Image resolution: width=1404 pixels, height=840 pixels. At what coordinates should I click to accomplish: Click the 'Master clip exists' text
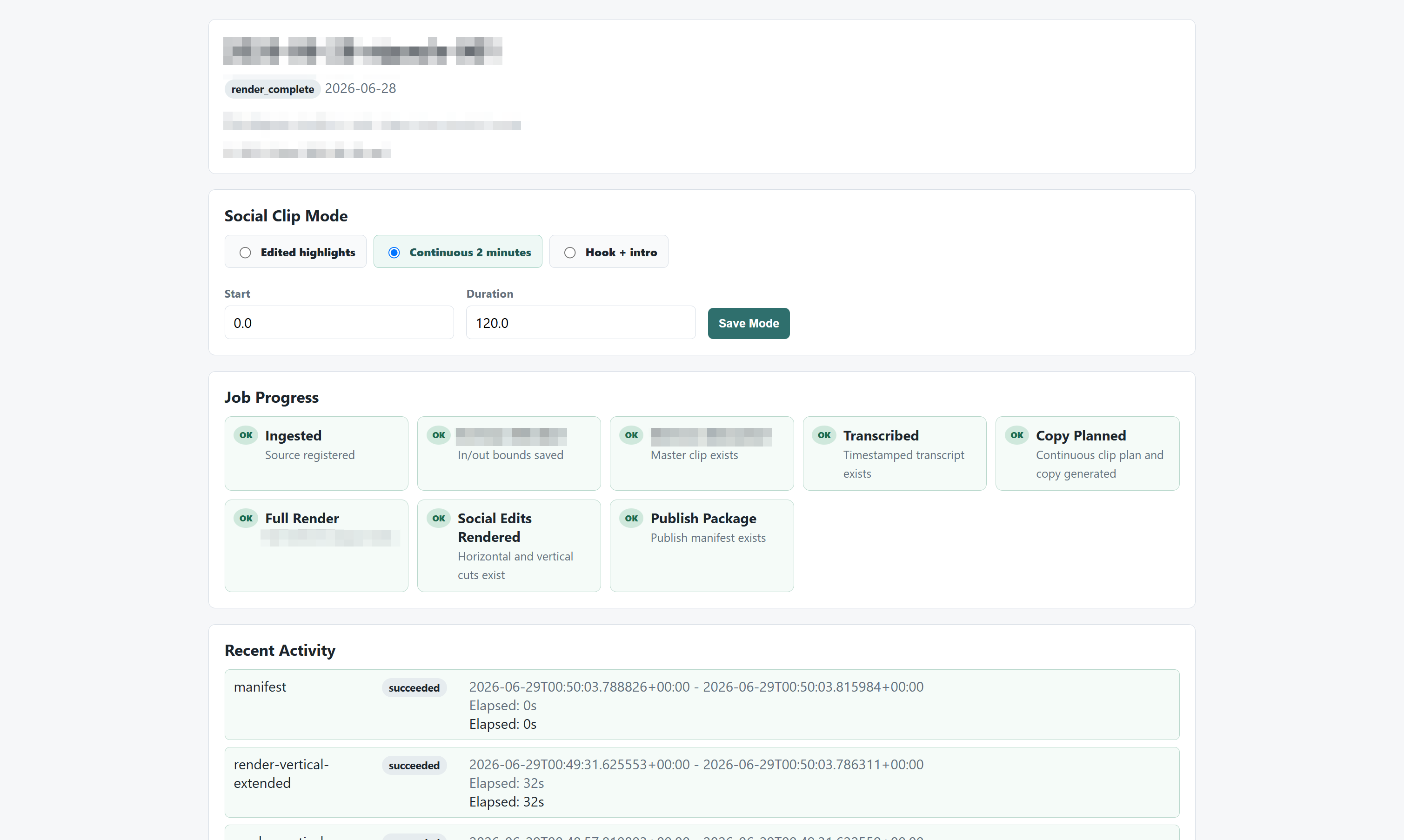[x=694, y=455]
